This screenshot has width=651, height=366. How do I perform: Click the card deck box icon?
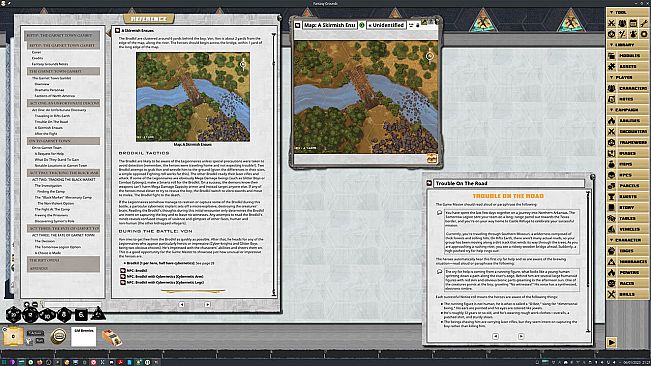(x=111, y=337)
